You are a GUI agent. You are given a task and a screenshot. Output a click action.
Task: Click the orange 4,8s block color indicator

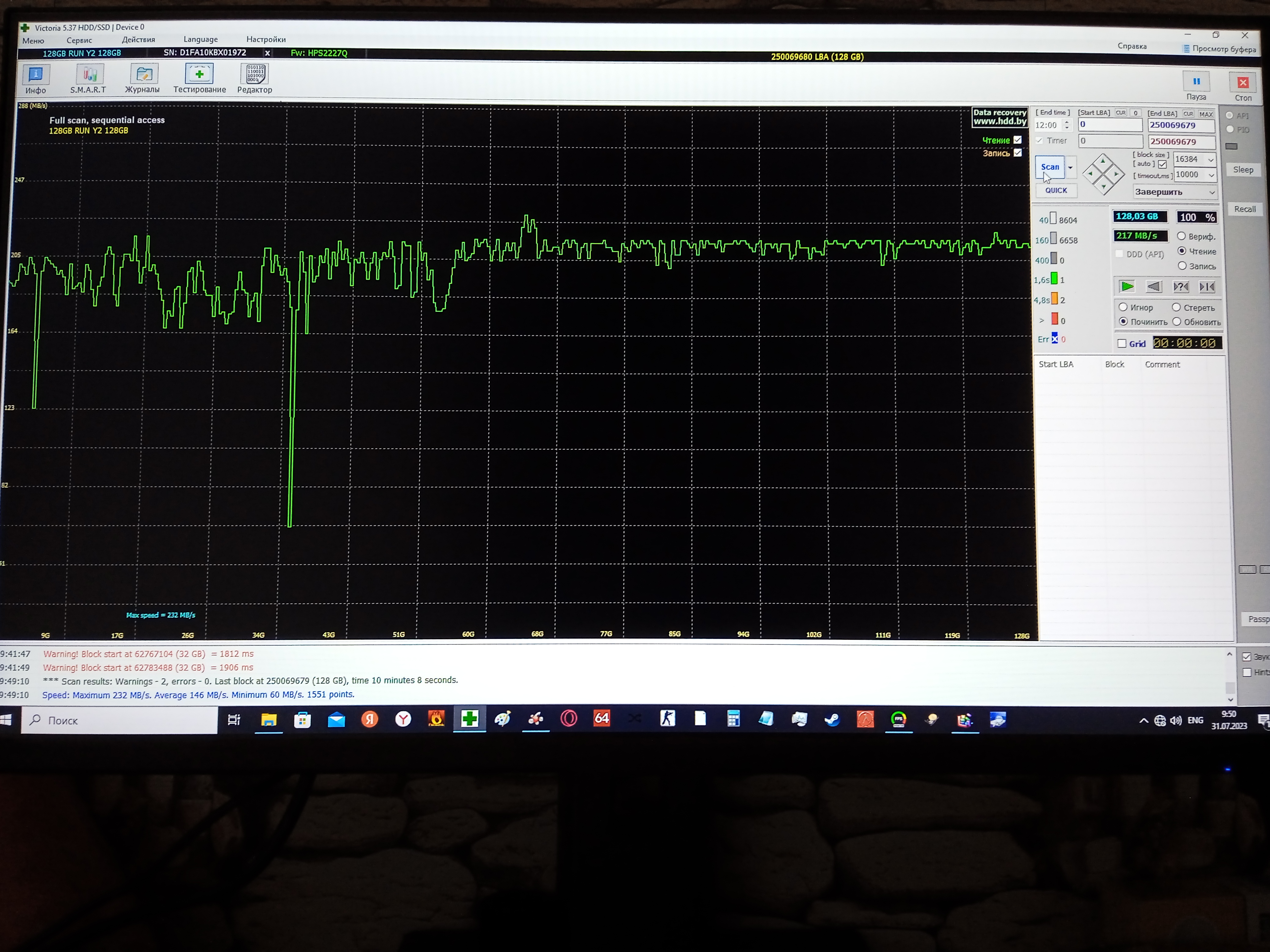tap(1055, 299)
